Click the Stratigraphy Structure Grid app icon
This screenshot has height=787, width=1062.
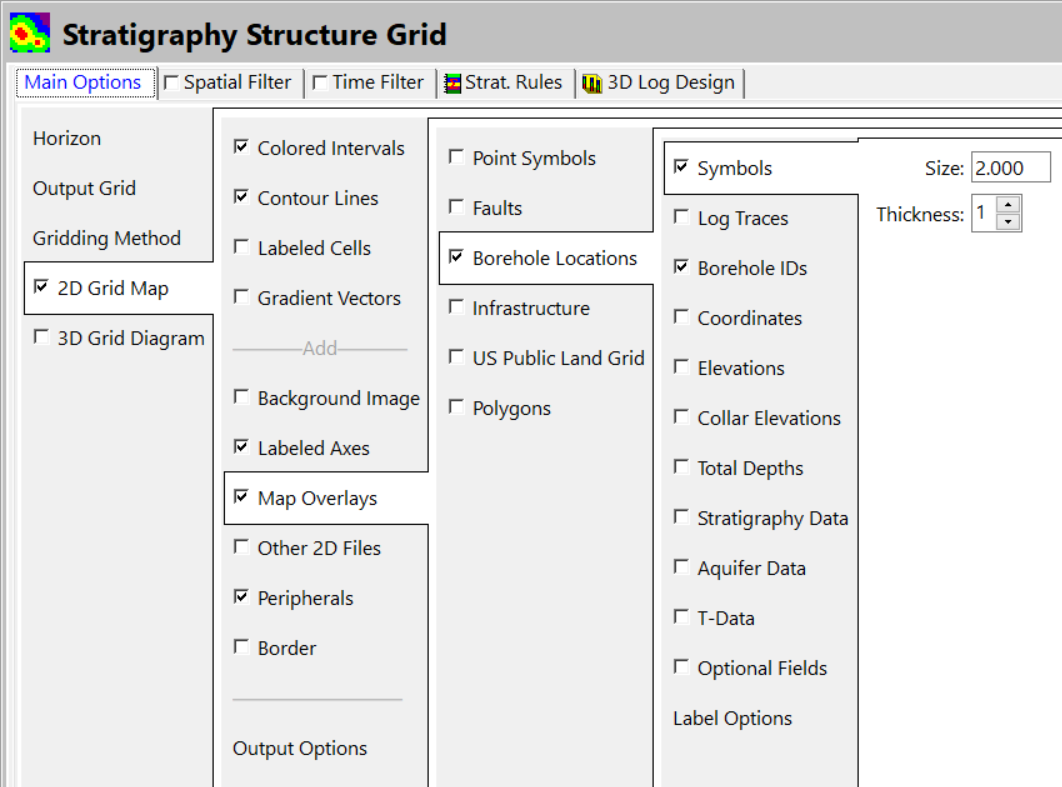(30, 35)
